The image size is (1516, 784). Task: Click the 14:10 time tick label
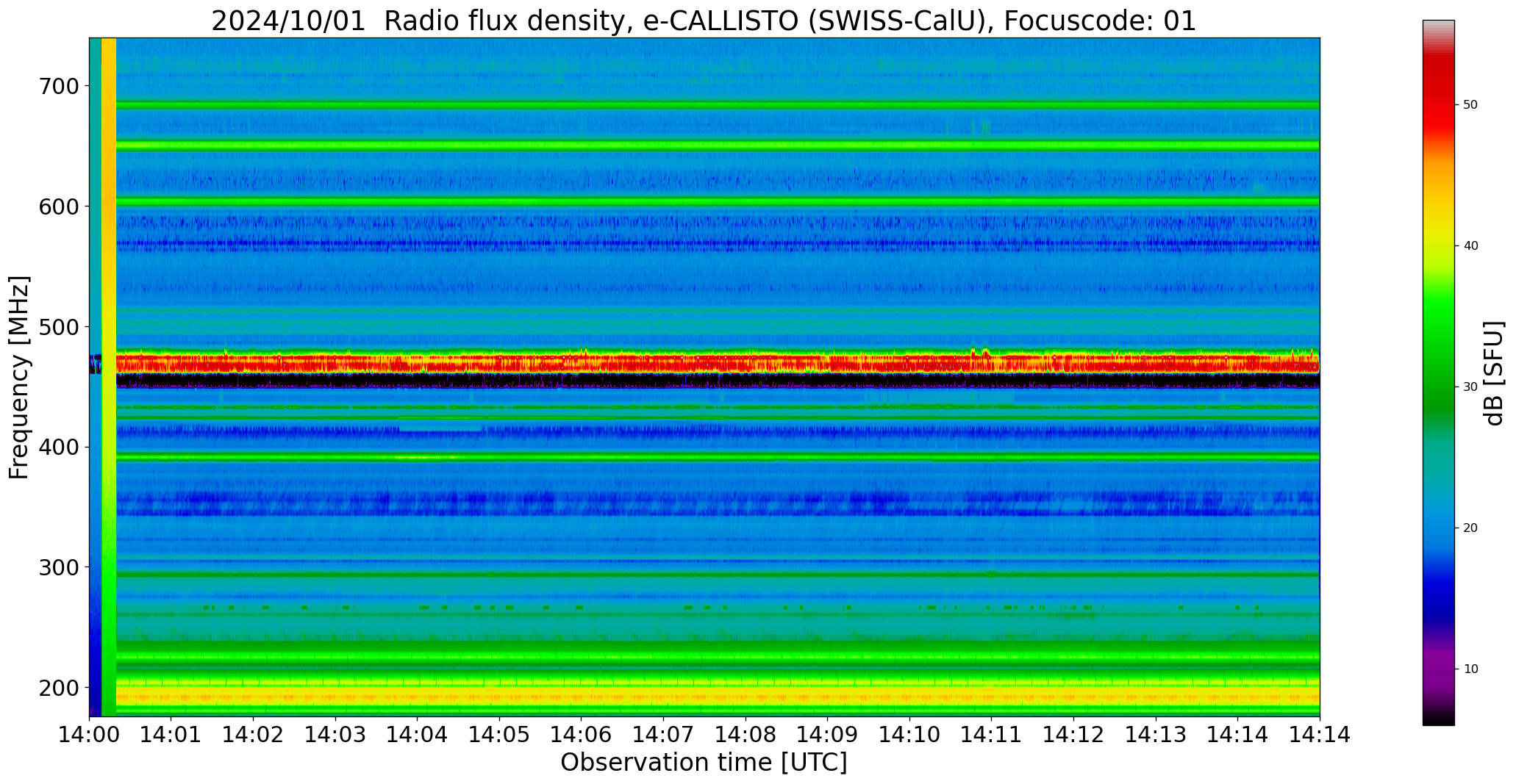coord(910,735)
